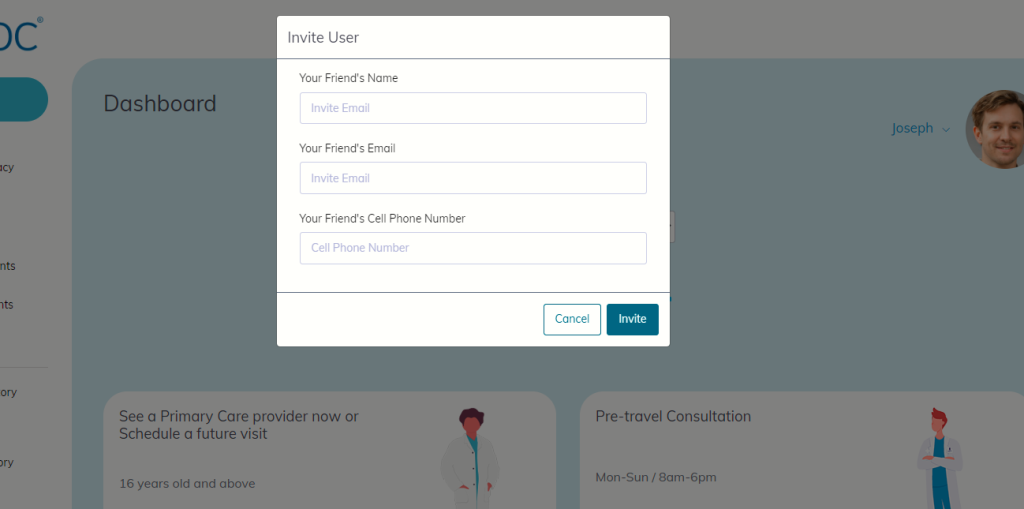This screenshot has width=1024, height=509.
Task: Click the Mon-Sun / 8am-6pm hours text
Action: (x=656, y=478)
